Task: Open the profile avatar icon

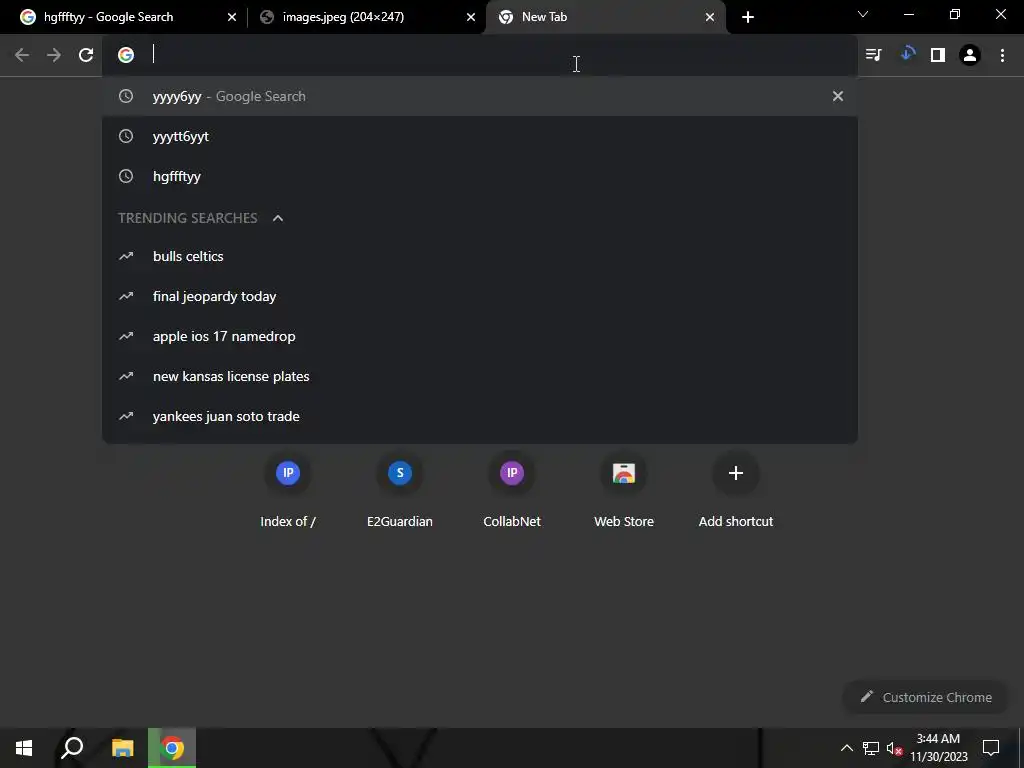Action: pos(970,55)
